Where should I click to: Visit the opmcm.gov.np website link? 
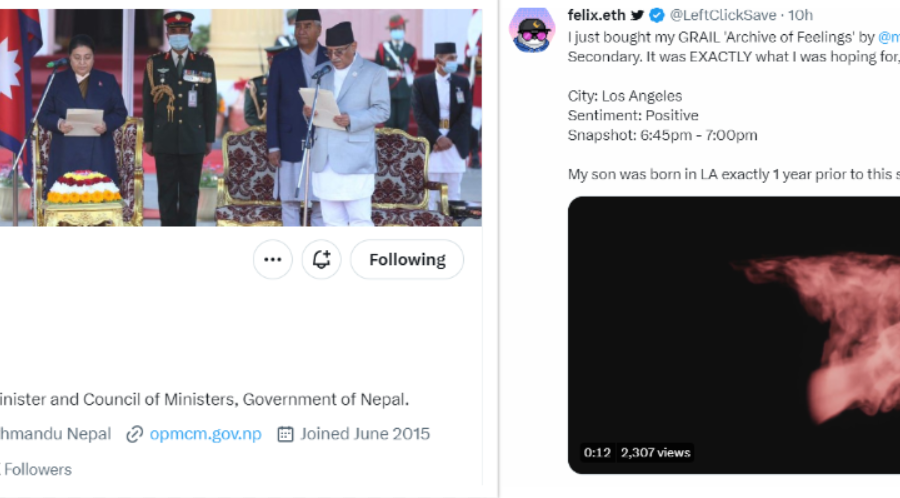point(205,434)
